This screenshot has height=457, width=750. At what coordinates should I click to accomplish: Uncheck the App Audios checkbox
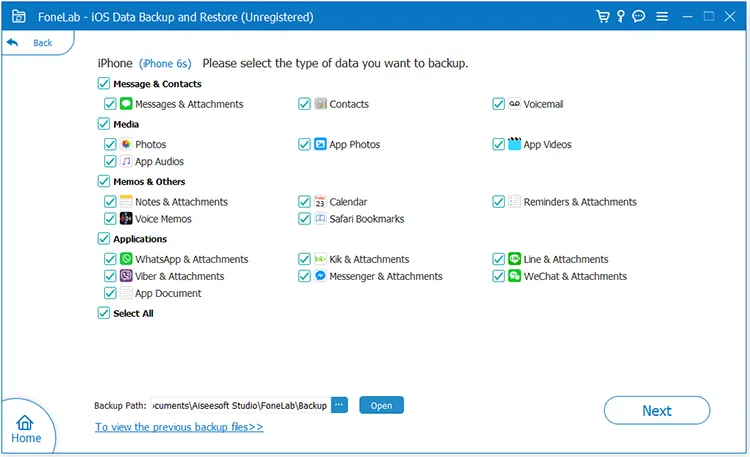click(x=110, y=161)
